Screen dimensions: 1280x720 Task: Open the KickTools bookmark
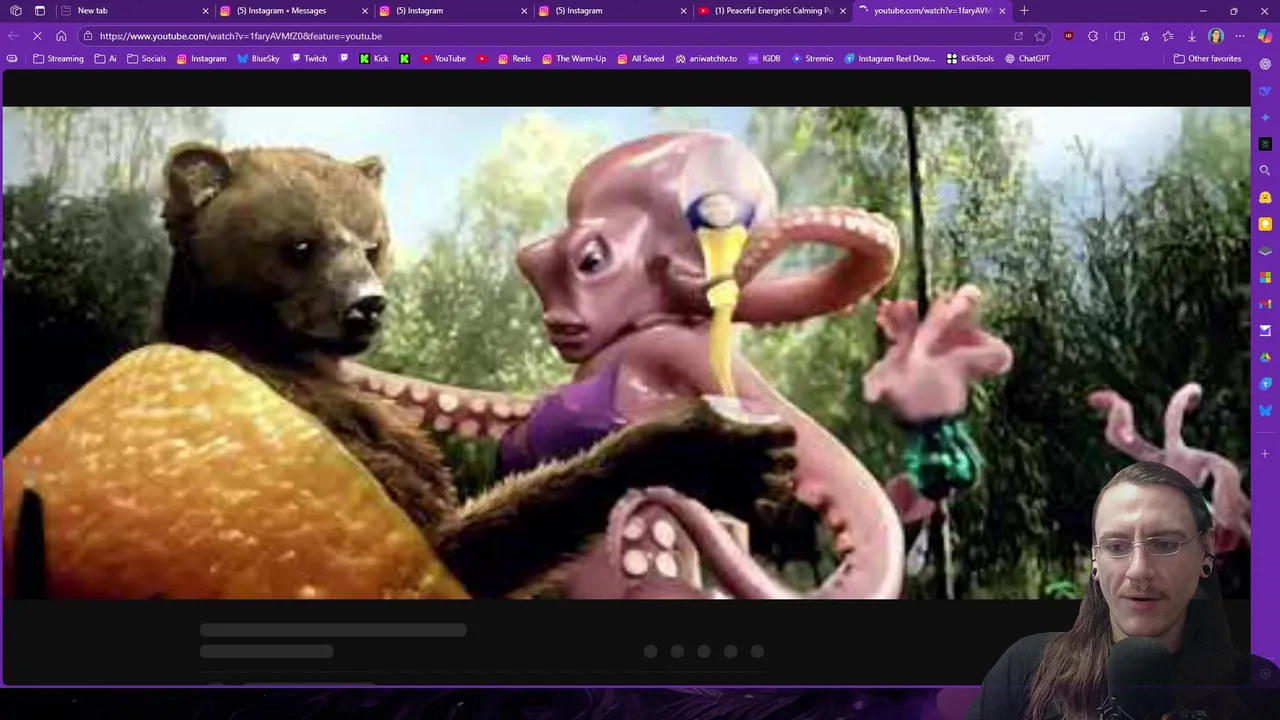point(970,58)
